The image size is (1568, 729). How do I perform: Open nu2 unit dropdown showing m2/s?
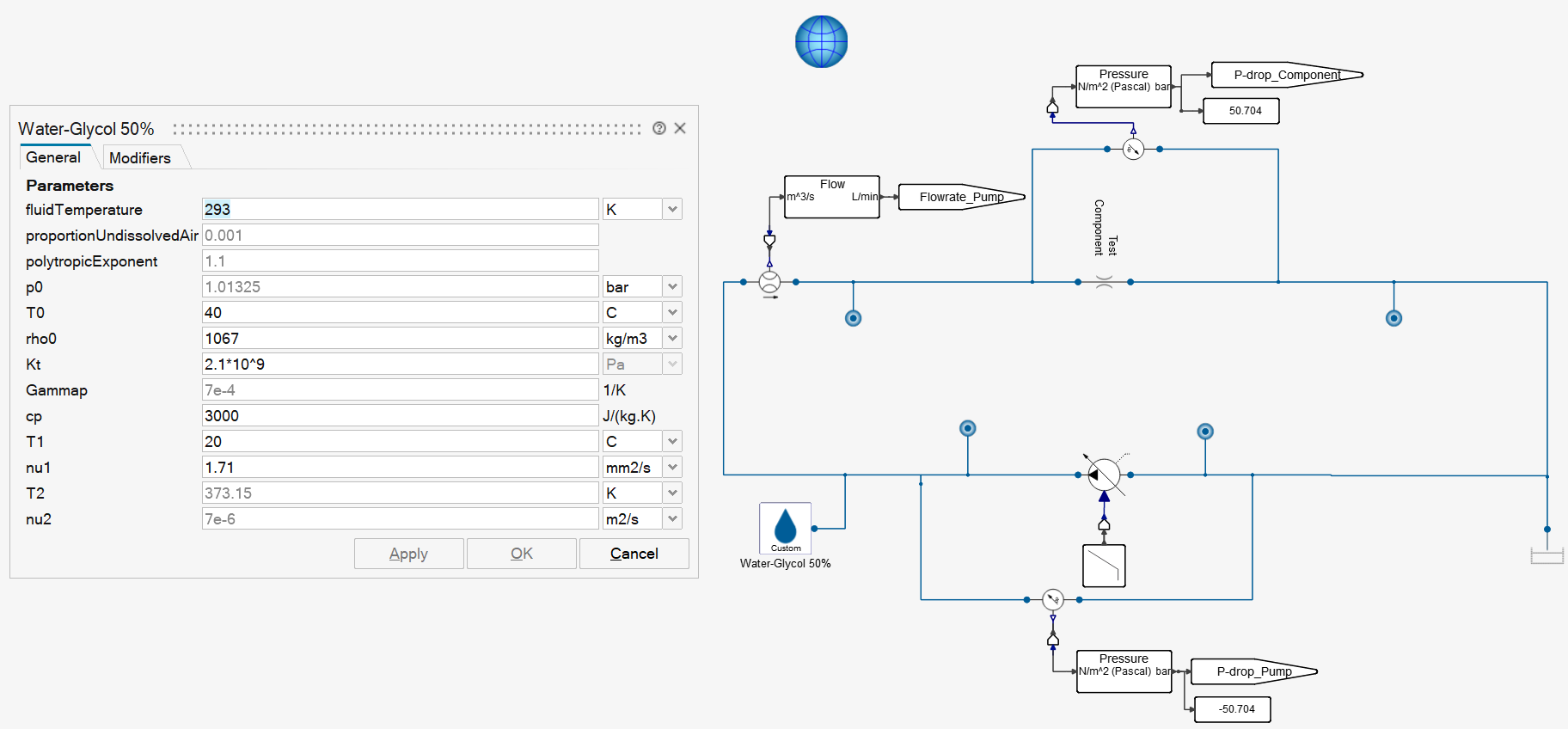click(x=673, y=518)
